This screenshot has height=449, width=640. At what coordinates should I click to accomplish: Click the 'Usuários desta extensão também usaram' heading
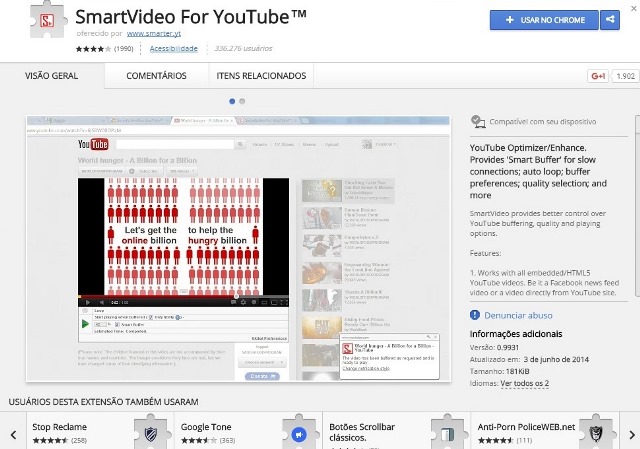[104, 402]
